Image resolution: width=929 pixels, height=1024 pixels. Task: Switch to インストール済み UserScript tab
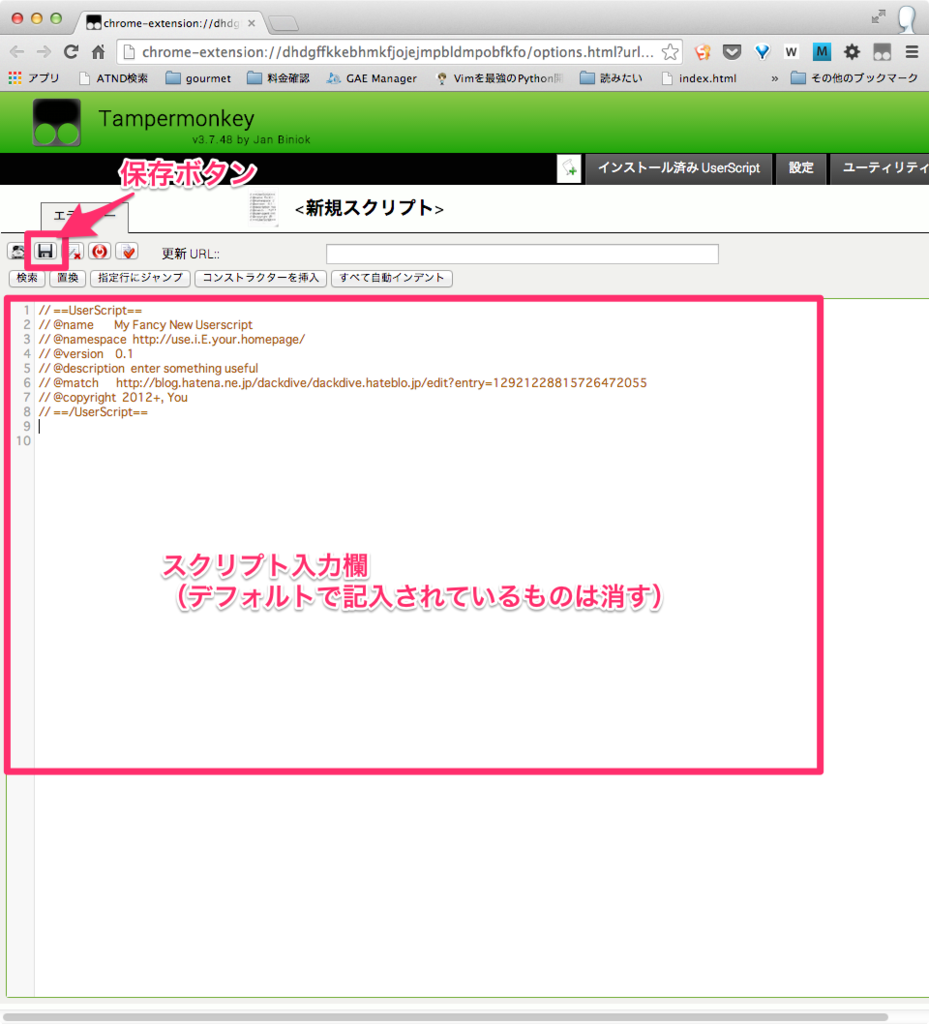click(679, 168)
